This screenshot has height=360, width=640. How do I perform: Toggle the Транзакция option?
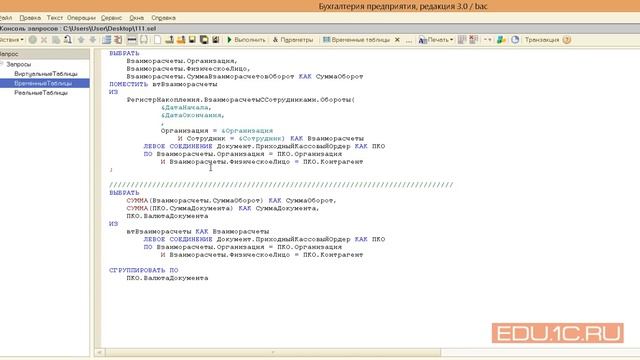tap(542, 40)
